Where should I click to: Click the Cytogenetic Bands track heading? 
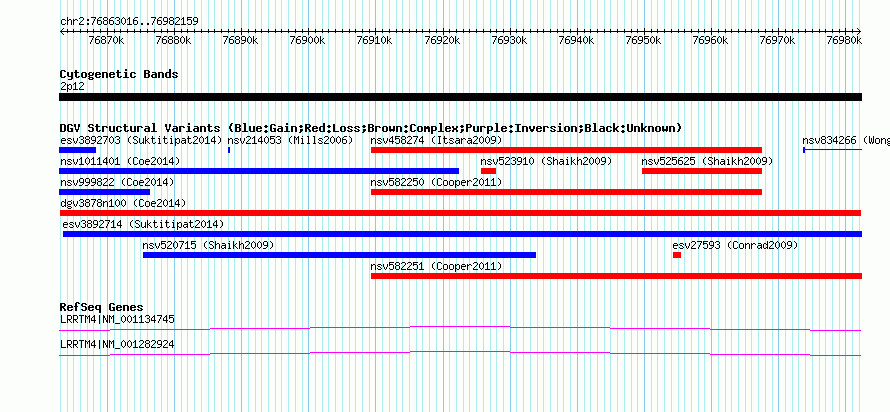[x=119, y=74]
